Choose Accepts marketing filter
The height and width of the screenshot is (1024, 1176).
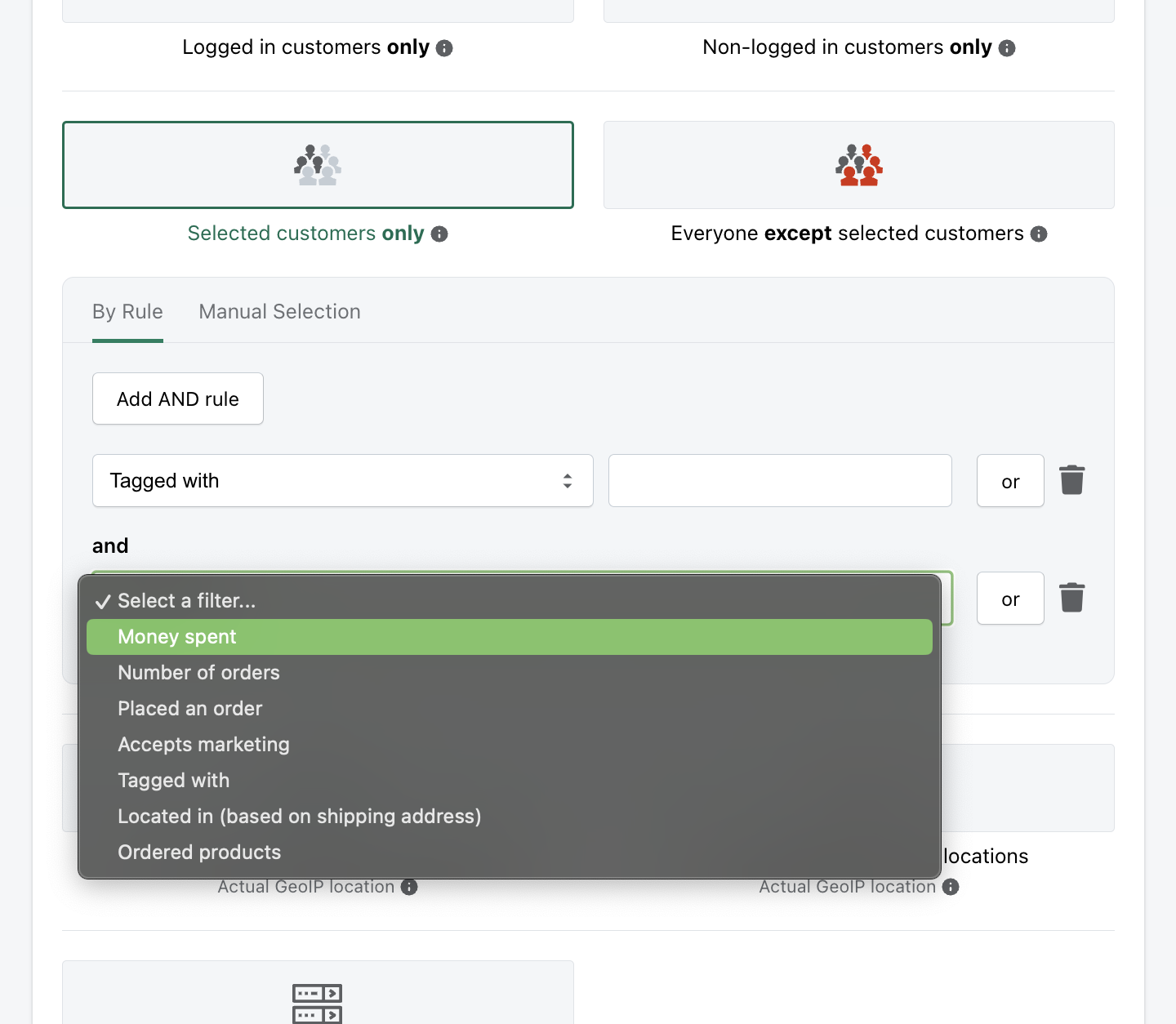(x=510, y=745)
